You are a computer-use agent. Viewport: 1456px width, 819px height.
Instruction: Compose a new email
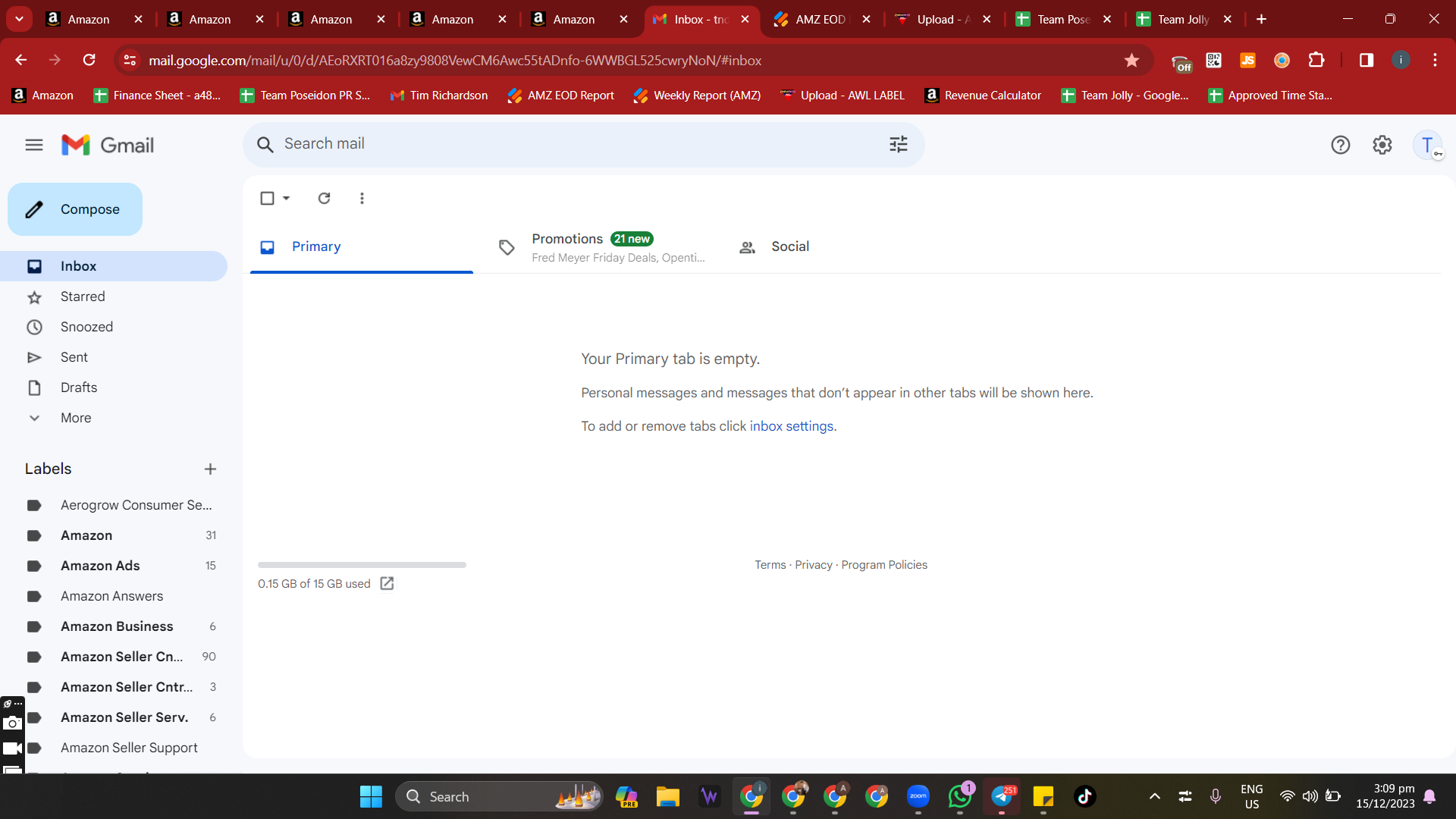[75, 209]
